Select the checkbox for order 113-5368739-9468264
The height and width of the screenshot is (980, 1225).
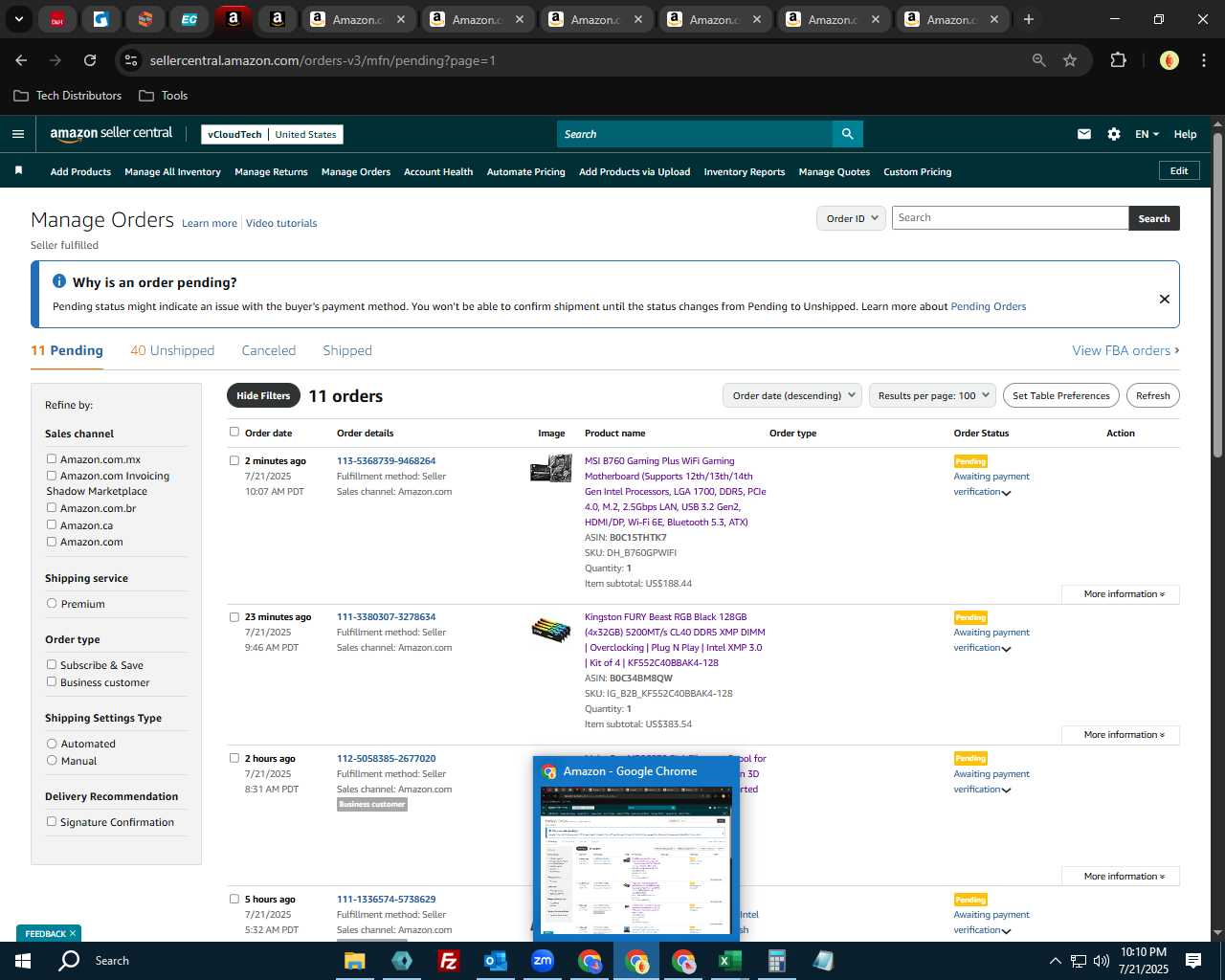point(234,460)
